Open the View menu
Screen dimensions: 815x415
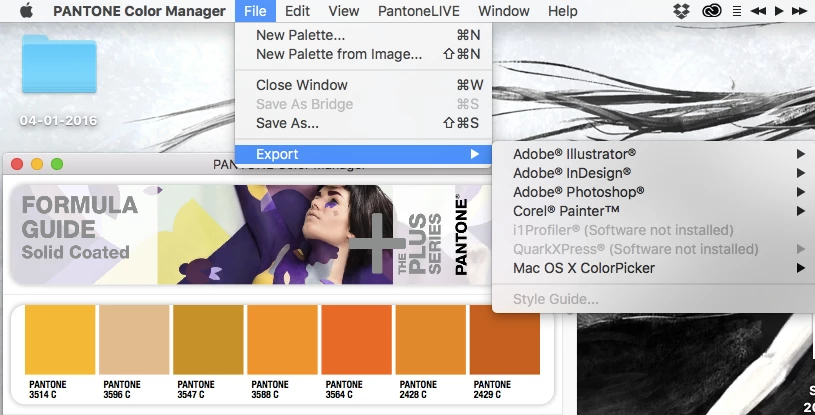(344, 11)
